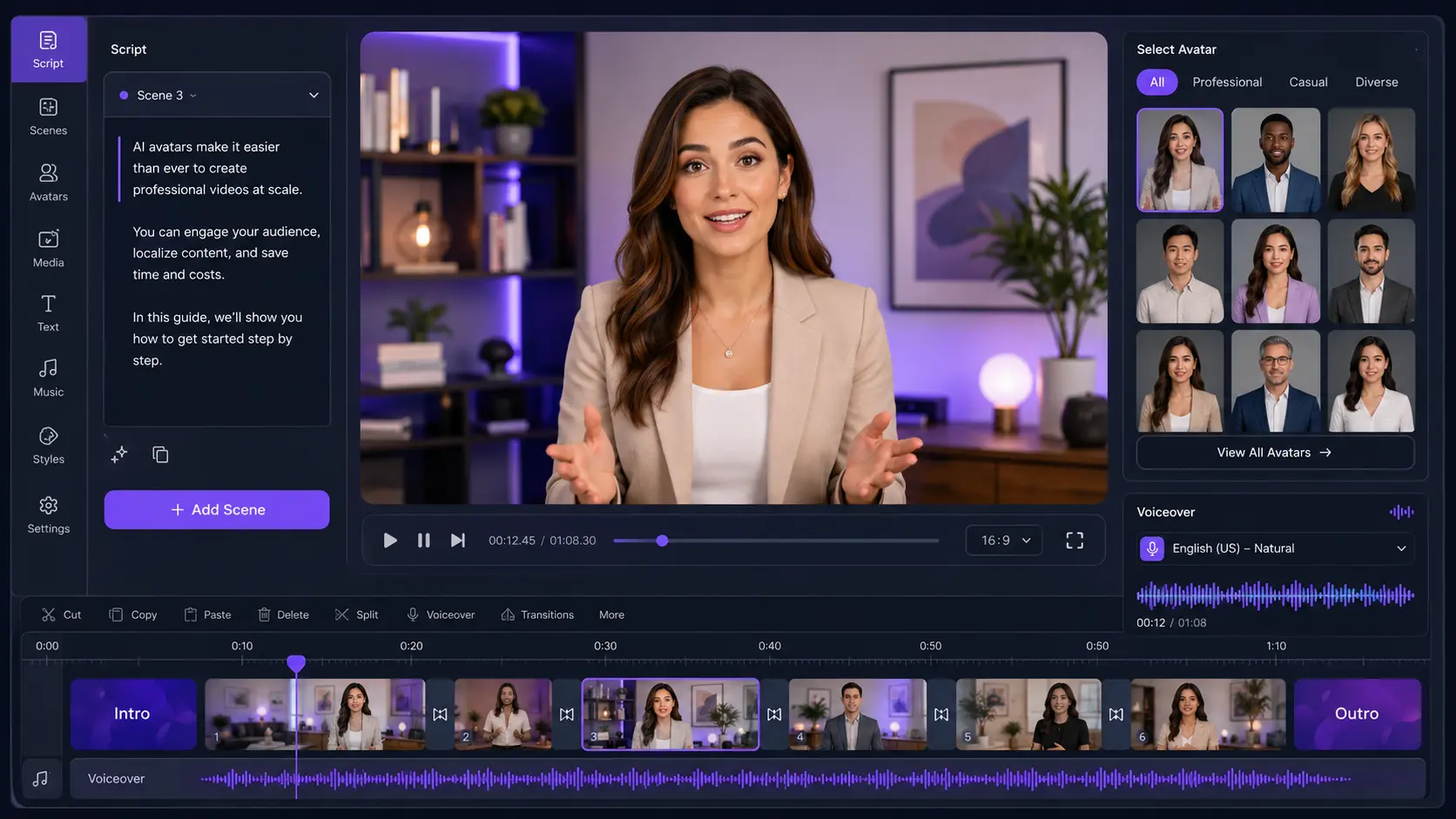Viewport: 1456px width, 819px height.
Task: Click the voiceover waveform icon in panel header
Action: (x=1401, y=512)
